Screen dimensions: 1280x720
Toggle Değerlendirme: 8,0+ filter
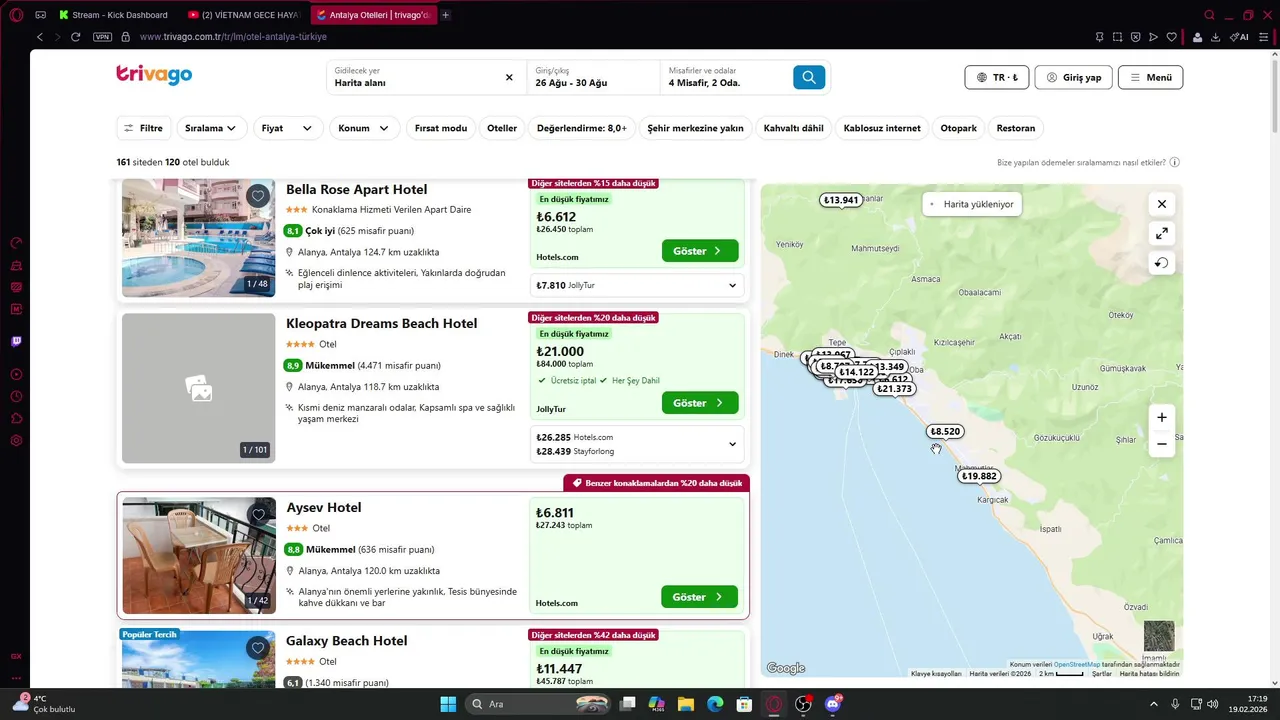tap(582, 128)
